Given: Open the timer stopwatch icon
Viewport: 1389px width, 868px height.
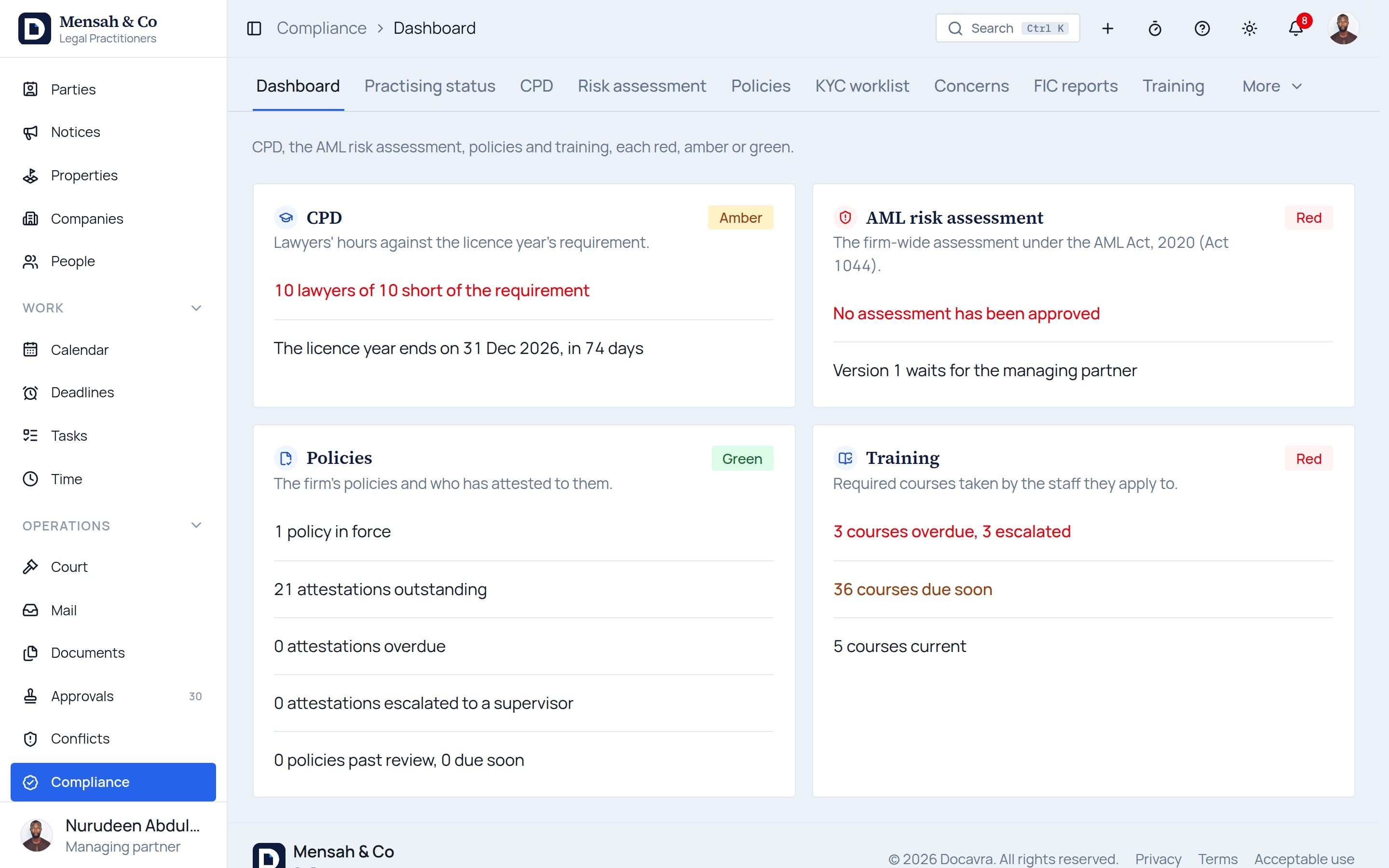Looking at the screenshot, I should click(1155, 28).
